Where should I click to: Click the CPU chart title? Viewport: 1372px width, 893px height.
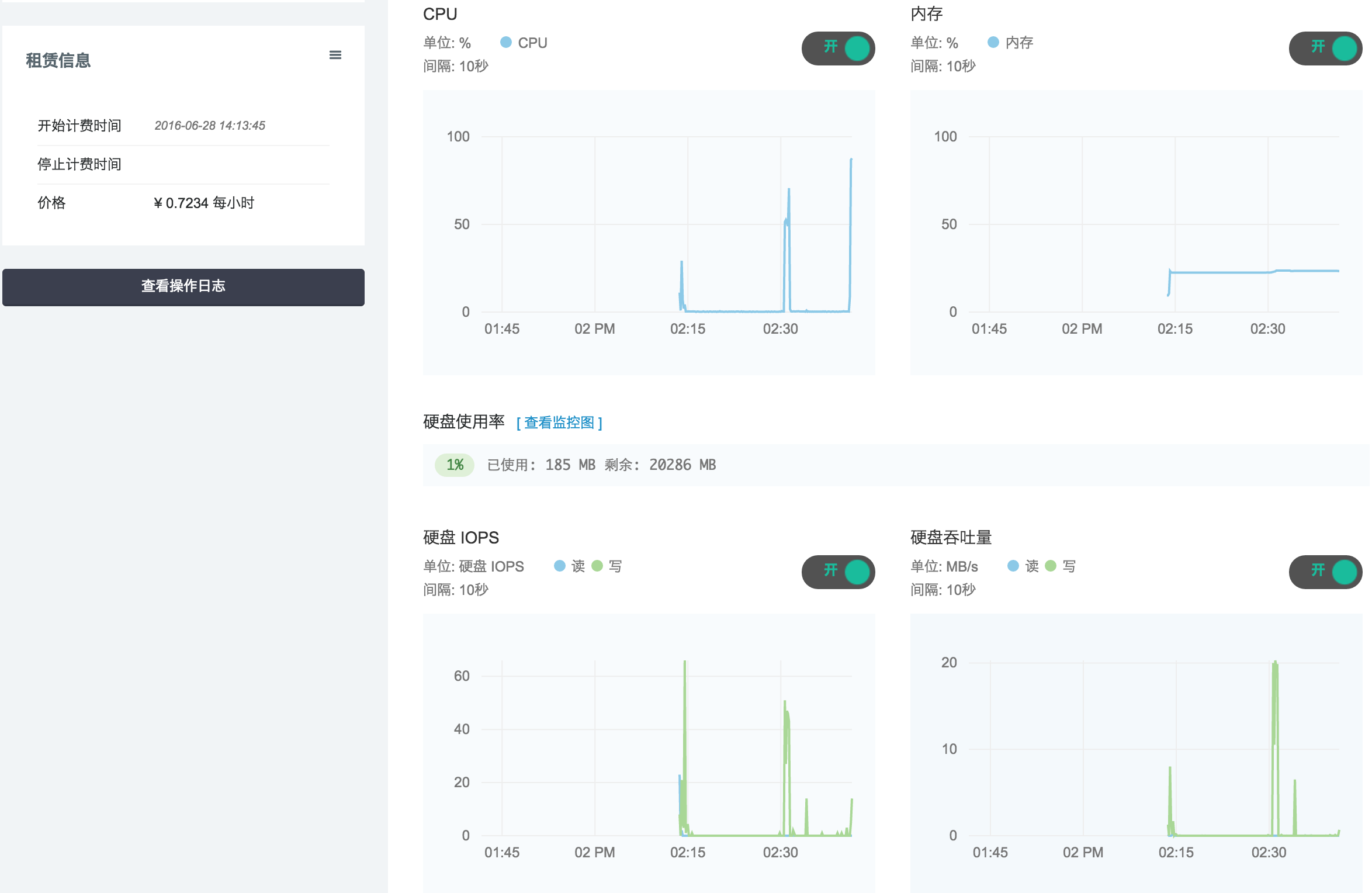[440, 14]
